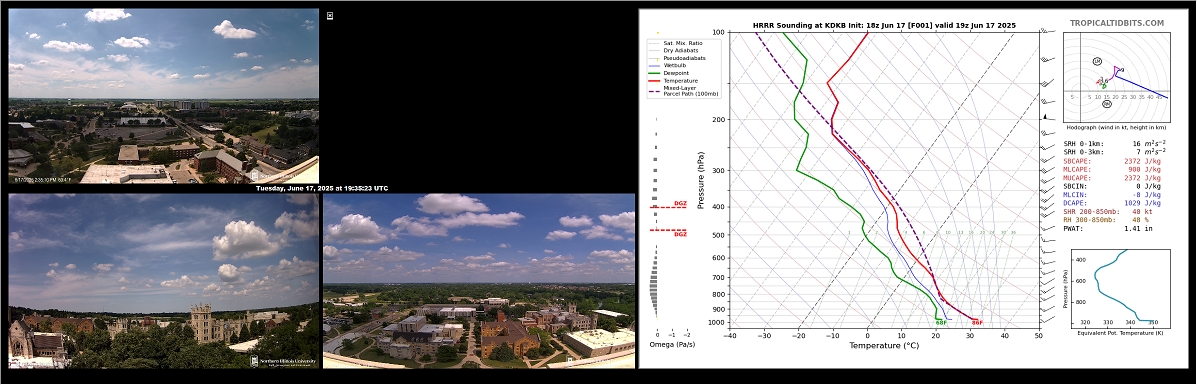This screenshot has width=1197, height=385.
Task: Click the 86F surface temperature label
Action: click(976, 322)
